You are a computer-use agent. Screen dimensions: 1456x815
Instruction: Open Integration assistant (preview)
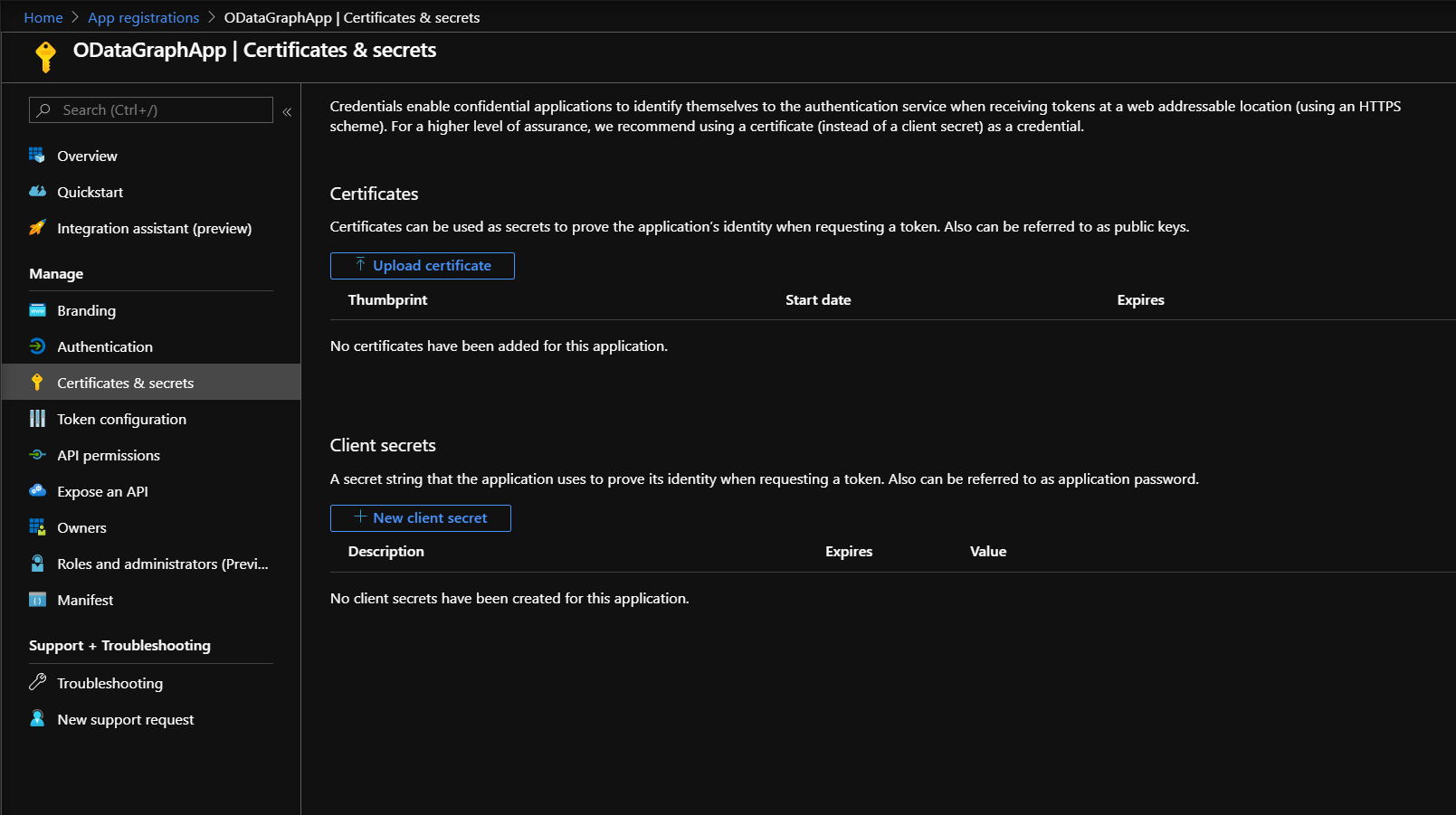click(151, 228)
